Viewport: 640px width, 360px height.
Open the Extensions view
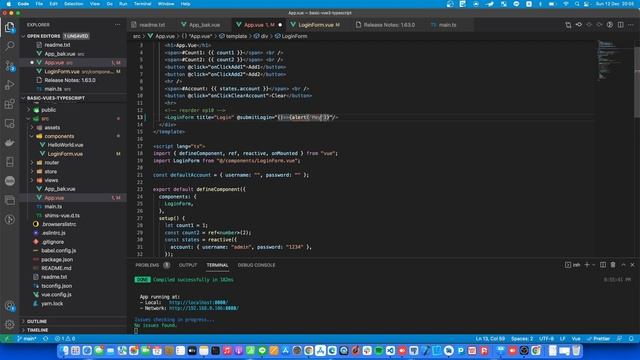(9, 104)
